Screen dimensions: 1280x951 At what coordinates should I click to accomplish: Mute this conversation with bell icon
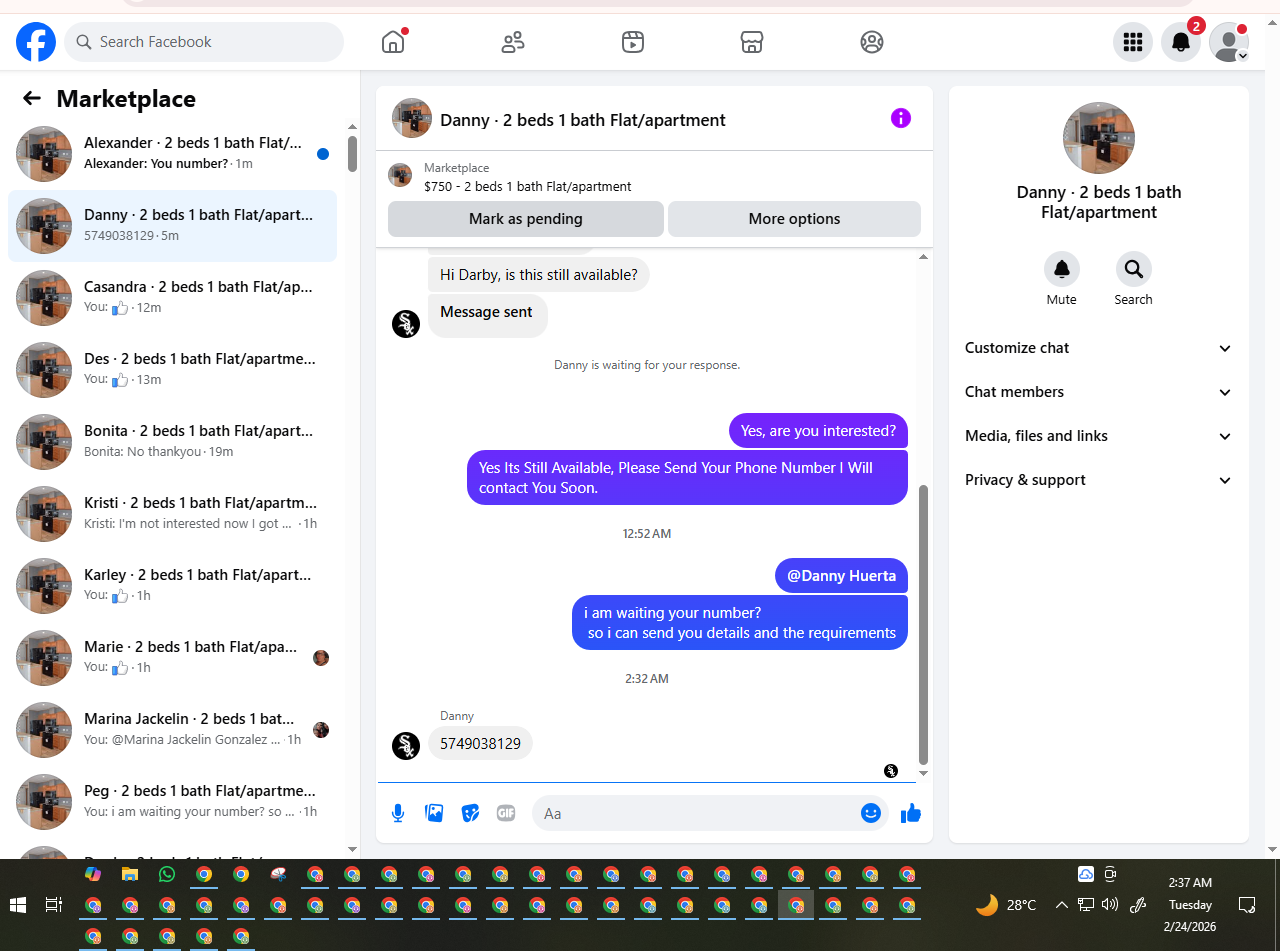pyautogui.click(x=1062, y=269)
